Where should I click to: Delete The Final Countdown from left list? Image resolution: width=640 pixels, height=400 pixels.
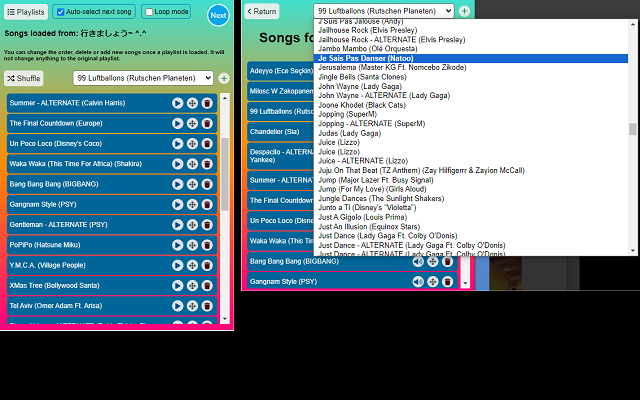[x=207, y=123]
